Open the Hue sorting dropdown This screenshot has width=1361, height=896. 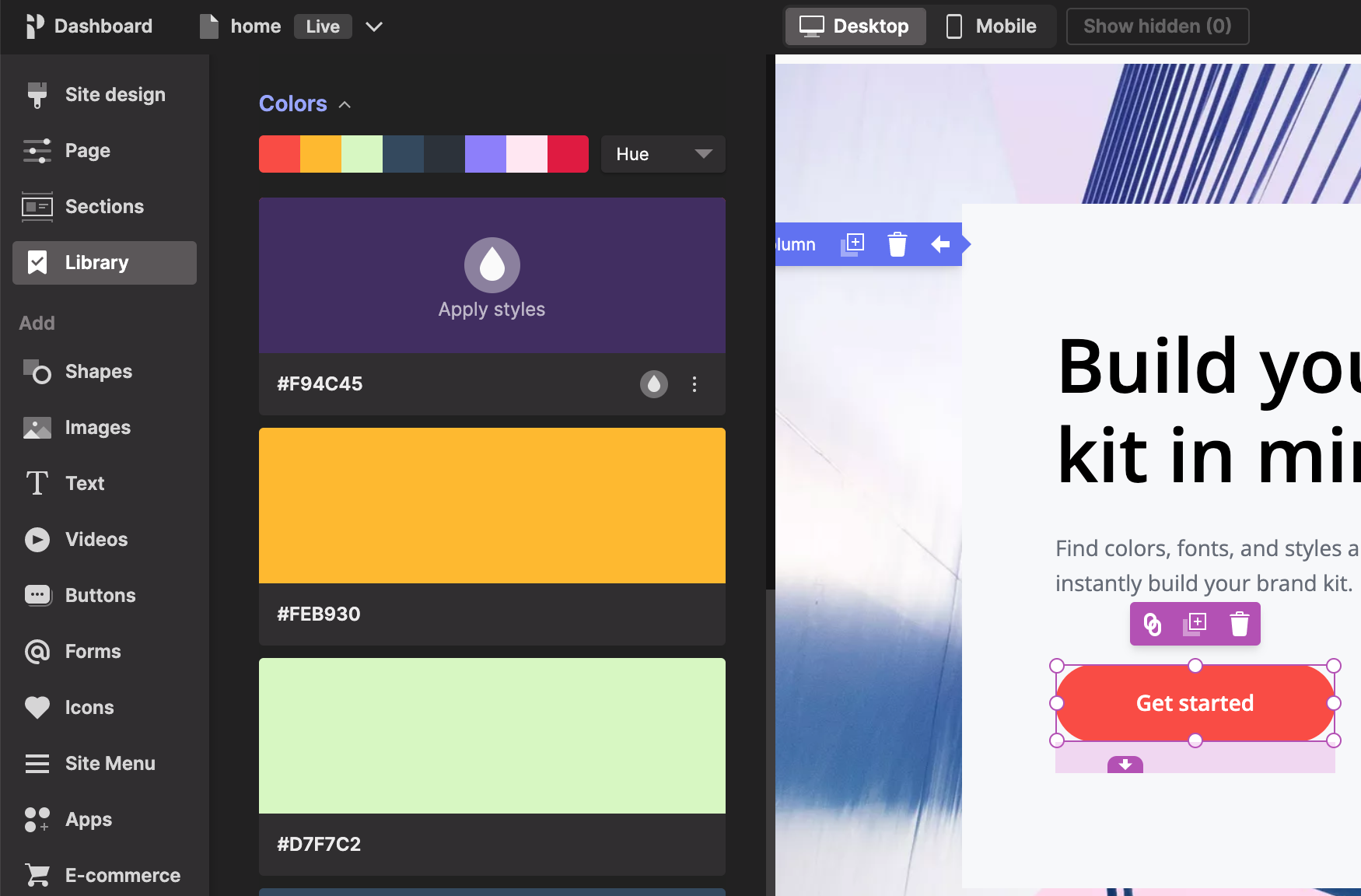pyautogui.click(x=662, y=153)
